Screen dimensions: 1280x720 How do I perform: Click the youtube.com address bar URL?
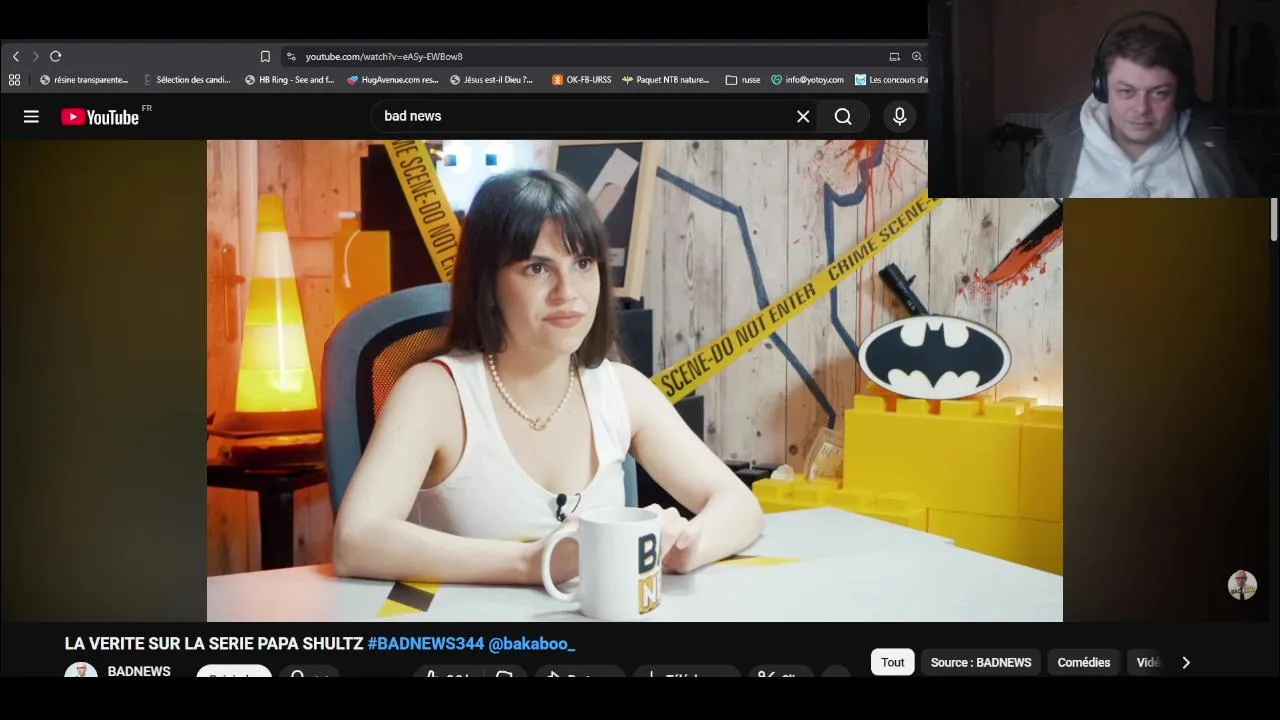384,57
